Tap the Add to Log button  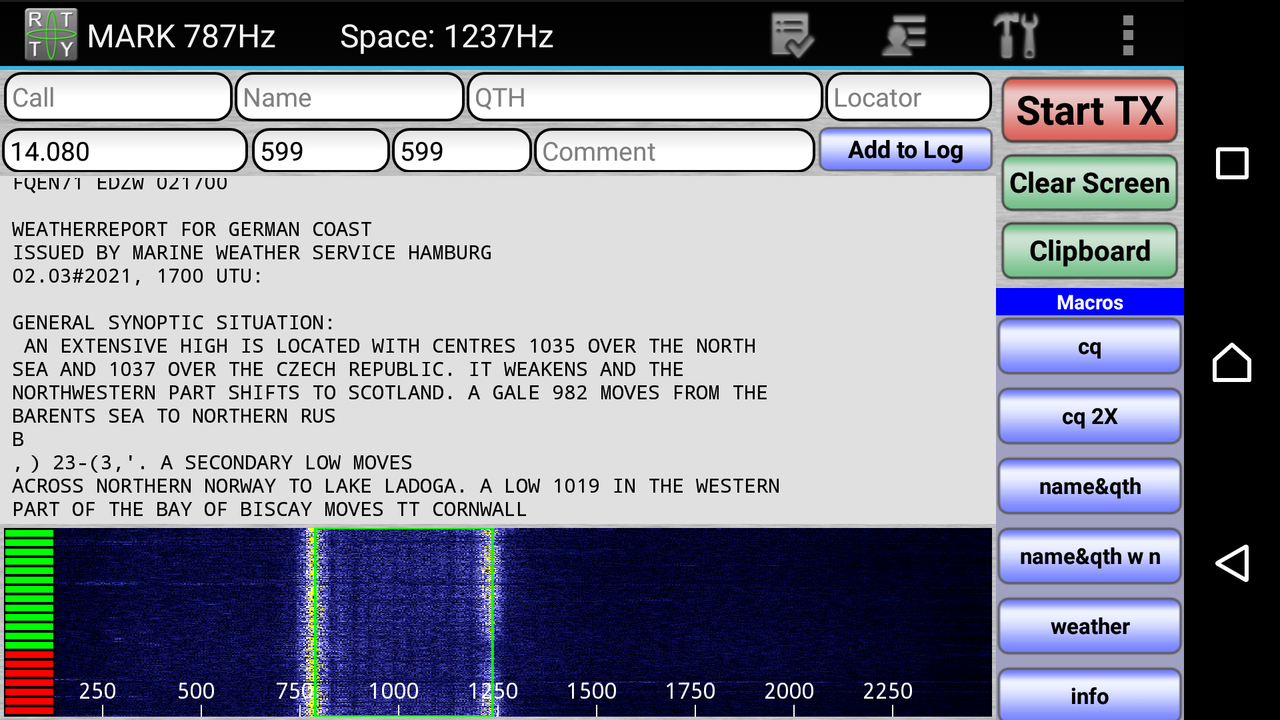tap(906, 150)
